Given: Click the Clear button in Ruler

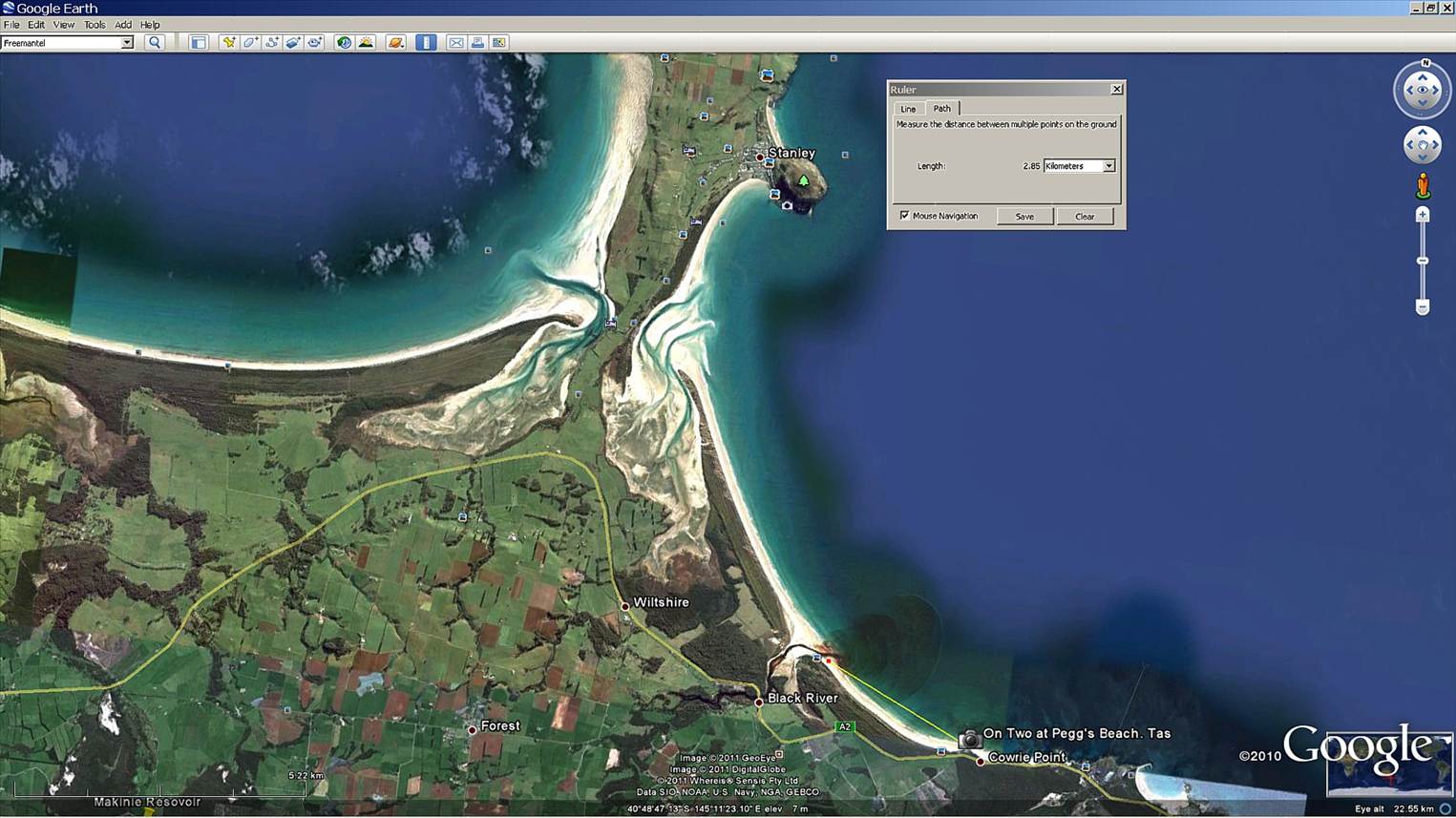Looking at the screenshot, I should pos(1085,217).
